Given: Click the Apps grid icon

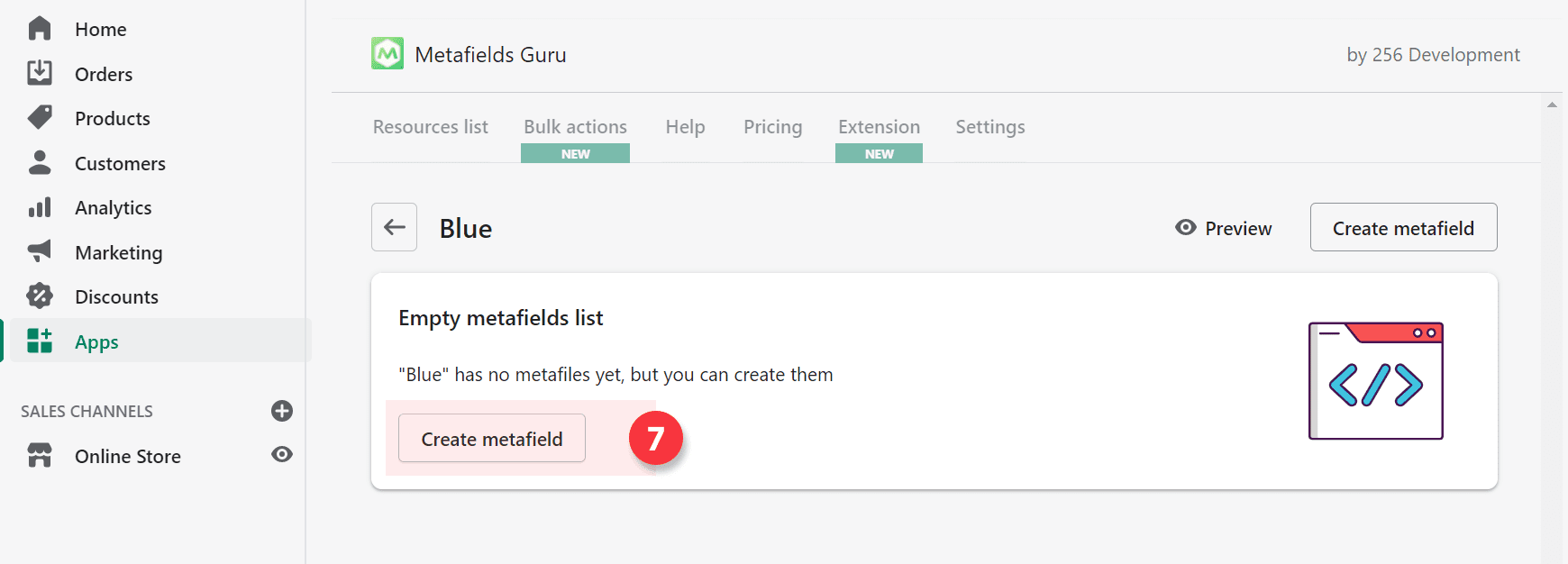Looking at the screenshot, I should click(40, 341).
